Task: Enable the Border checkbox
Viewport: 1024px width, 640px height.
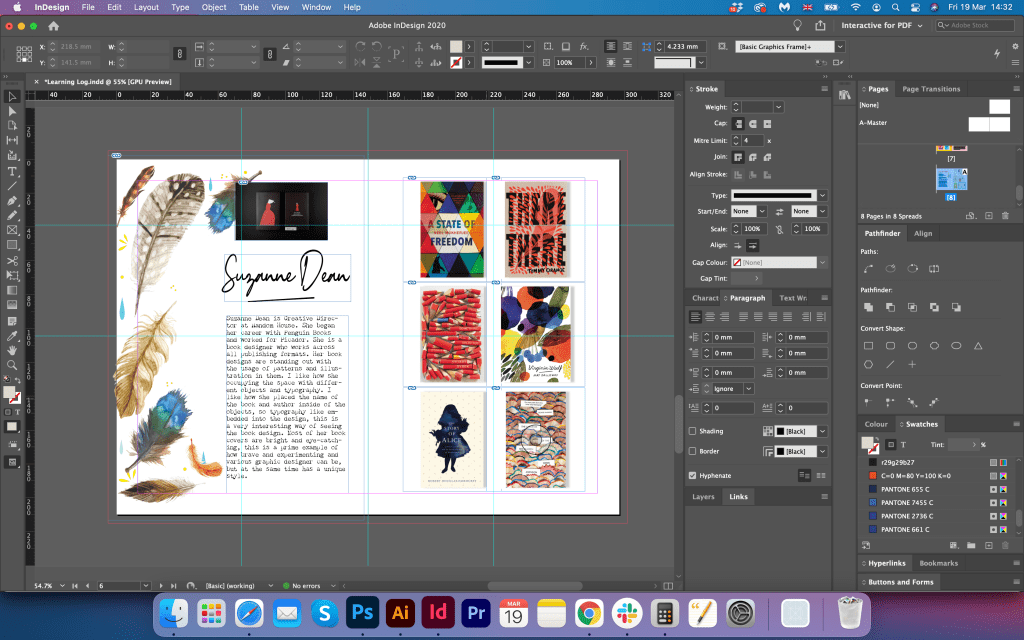Action: 693,452
